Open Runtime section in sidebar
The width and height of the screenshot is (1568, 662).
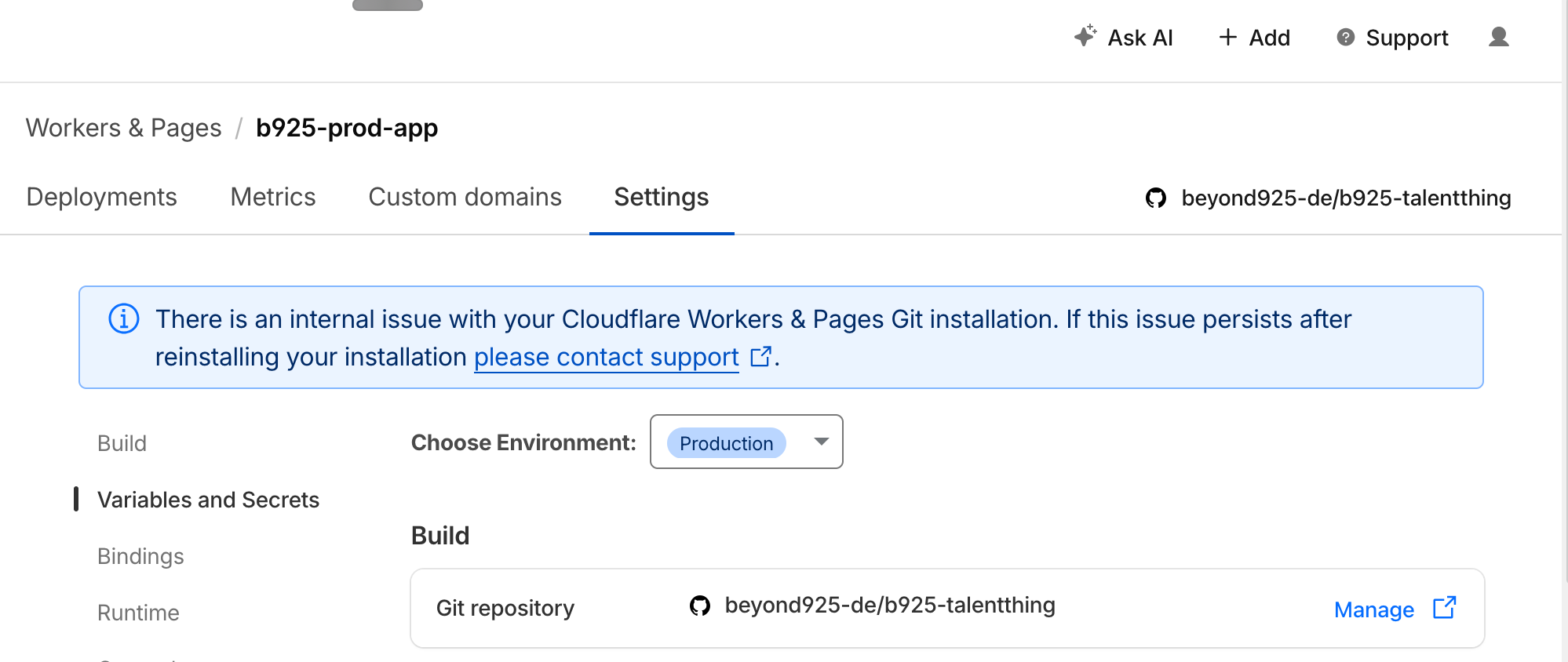(x=138, y=613)
